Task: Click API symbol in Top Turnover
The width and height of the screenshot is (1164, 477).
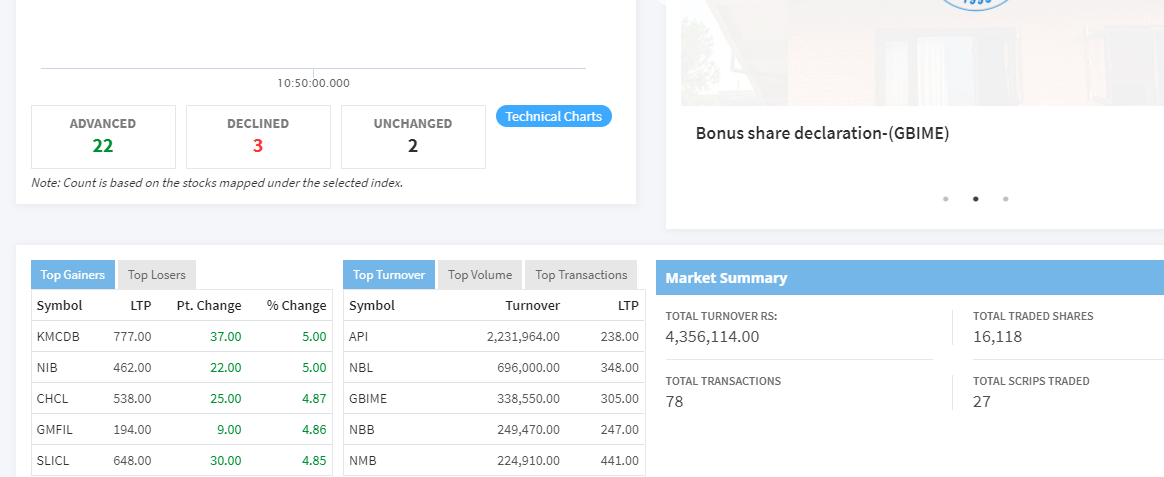Action: tap(359, 337)
